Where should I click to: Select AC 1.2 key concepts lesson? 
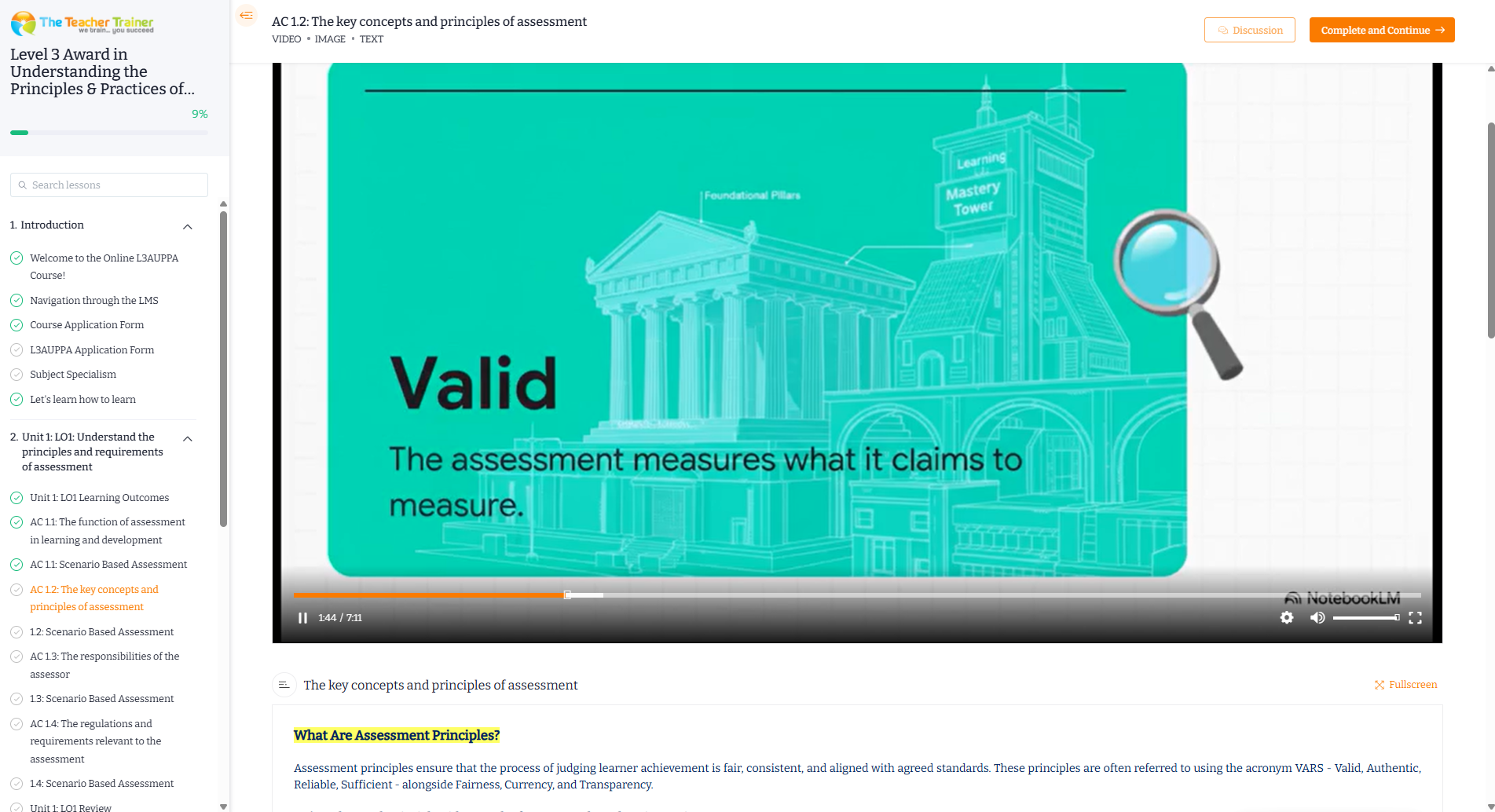(94, 598)
